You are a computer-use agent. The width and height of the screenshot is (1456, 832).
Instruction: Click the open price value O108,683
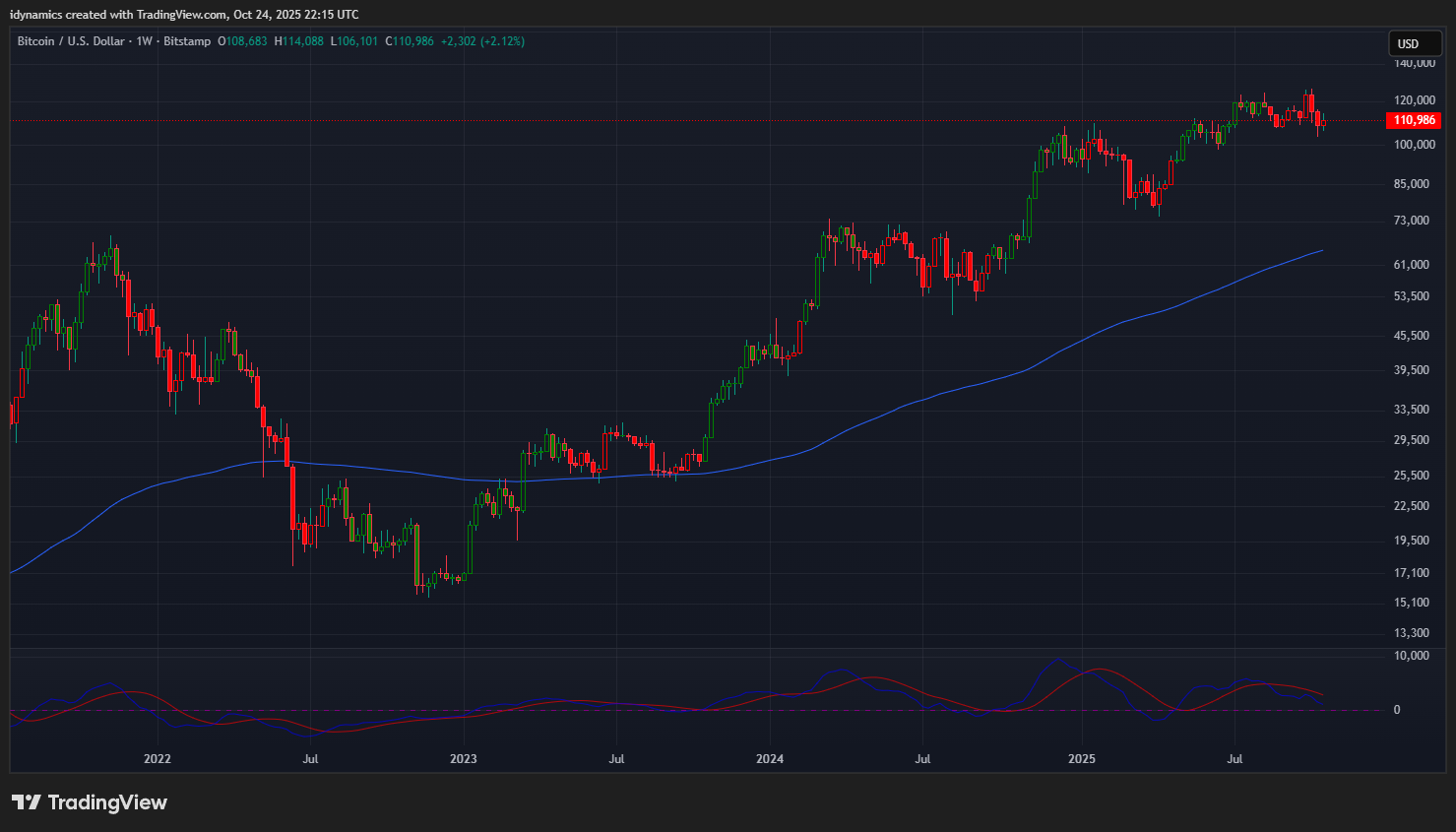242,41
